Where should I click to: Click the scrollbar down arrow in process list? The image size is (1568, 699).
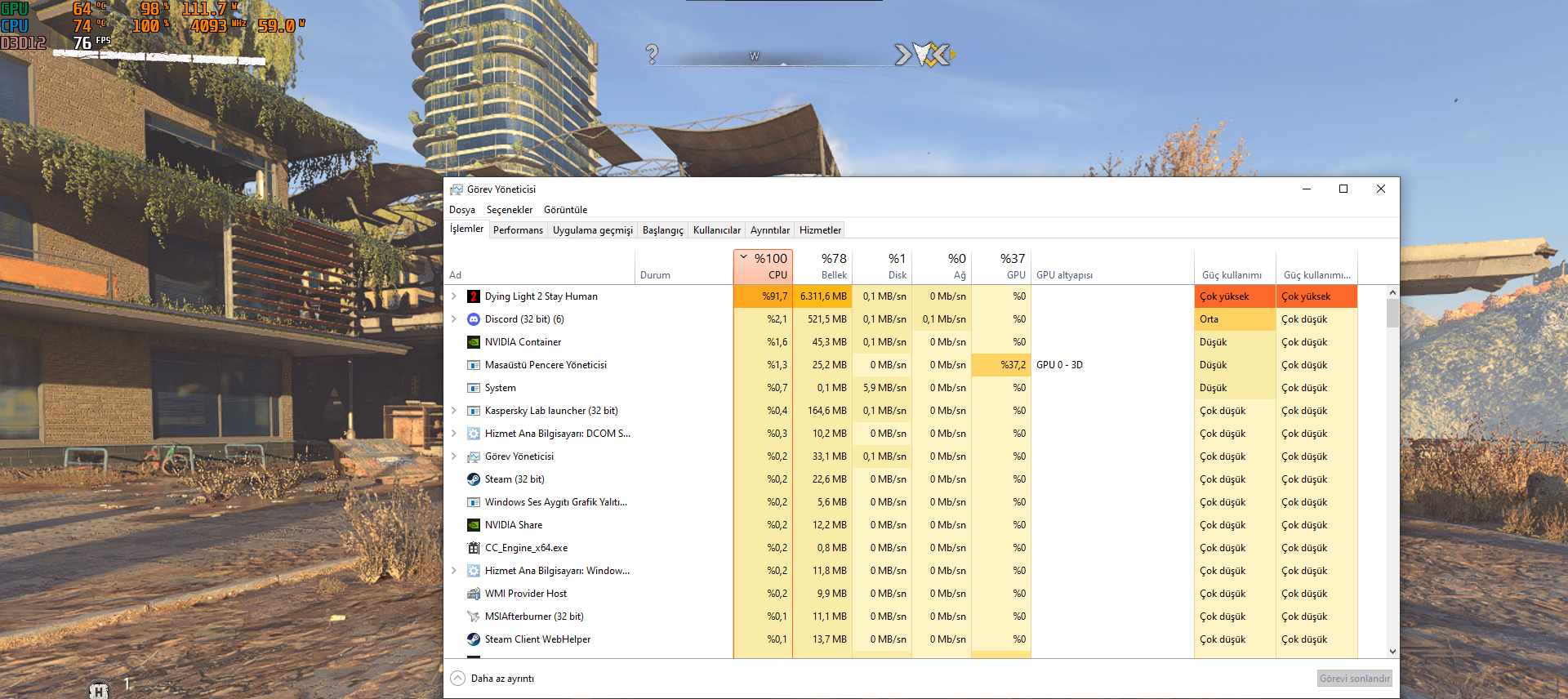1392,652
